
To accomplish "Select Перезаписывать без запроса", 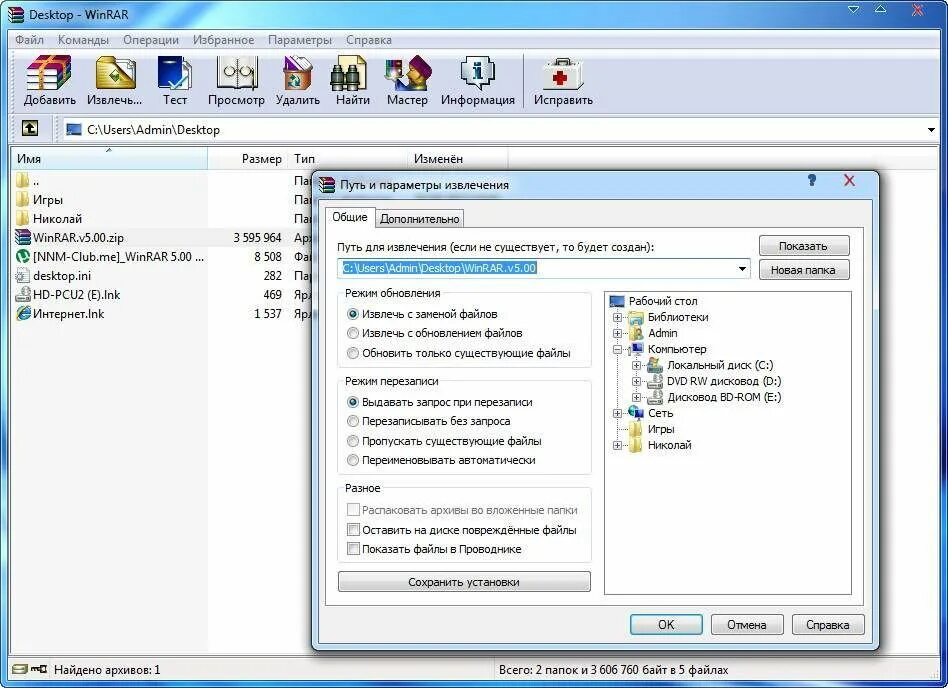I will tap(353, 421).
